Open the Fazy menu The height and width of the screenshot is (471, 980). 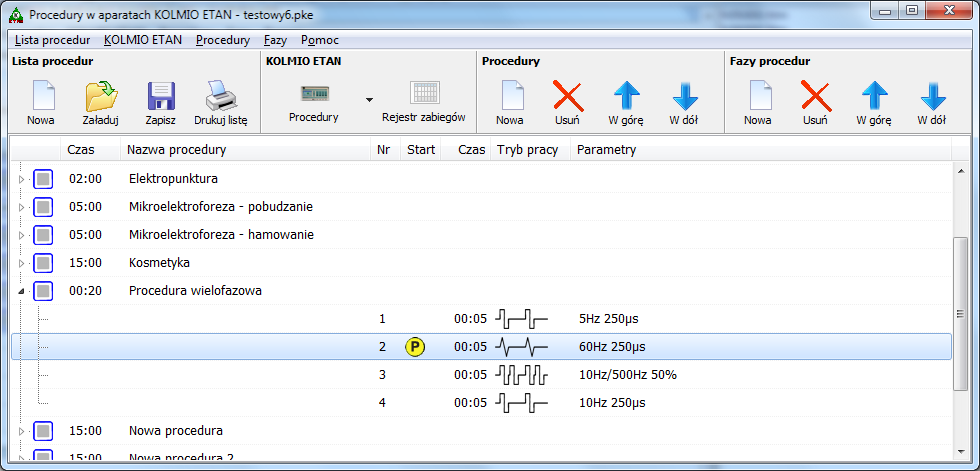[275, 40]
